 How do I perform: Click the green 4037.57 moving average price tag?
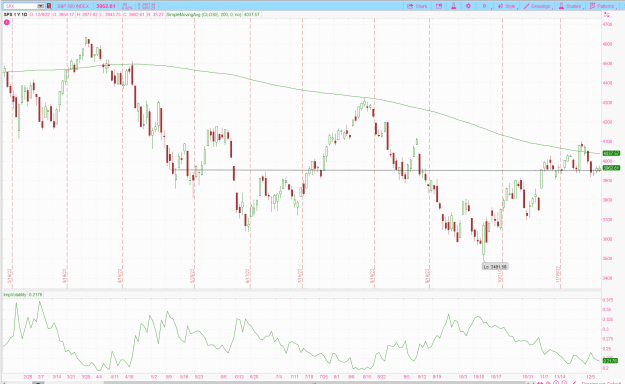coord(611,154)
